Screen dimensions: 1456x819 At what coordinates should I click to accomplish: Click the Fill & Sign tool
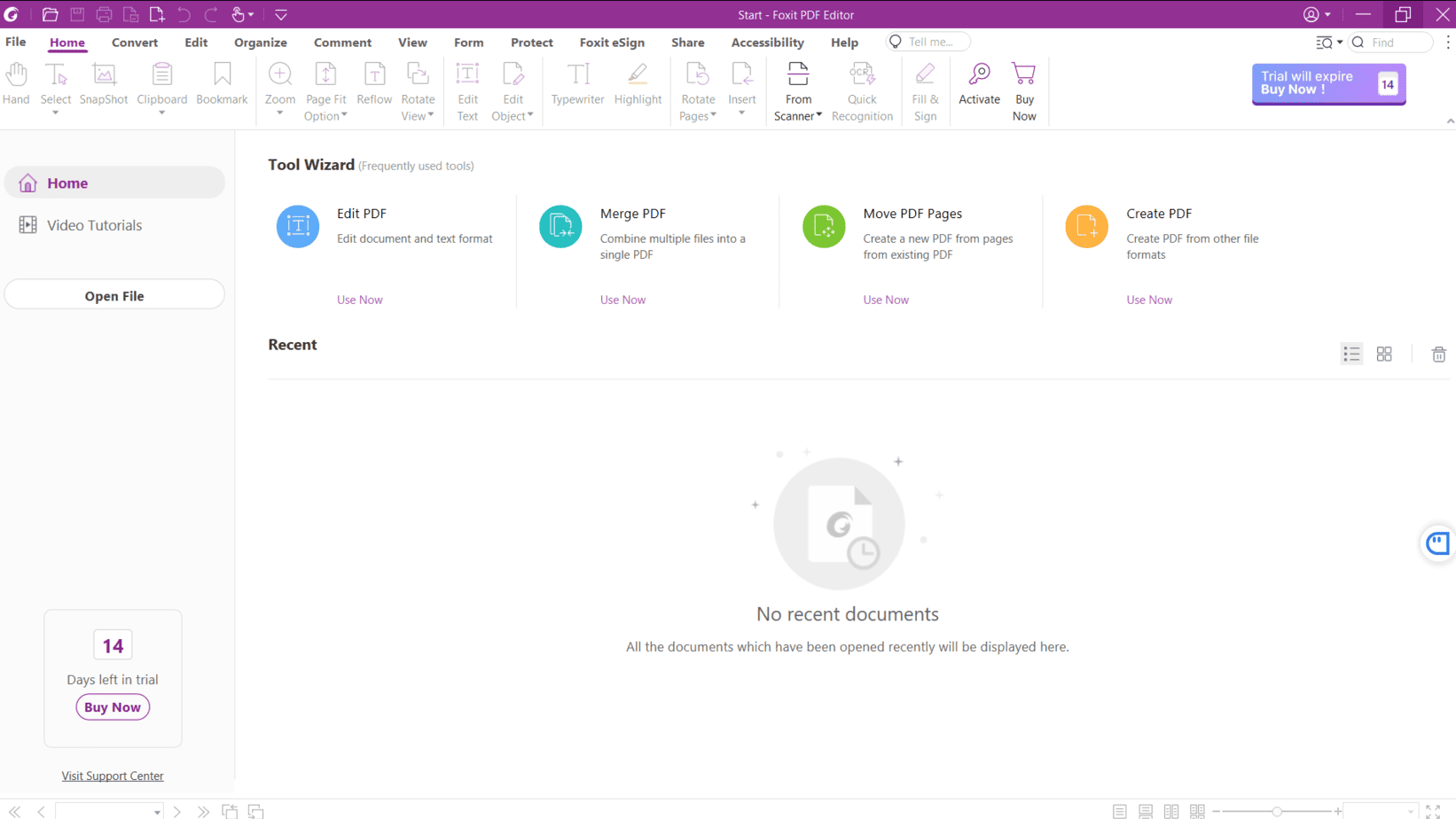pos(925,92)
